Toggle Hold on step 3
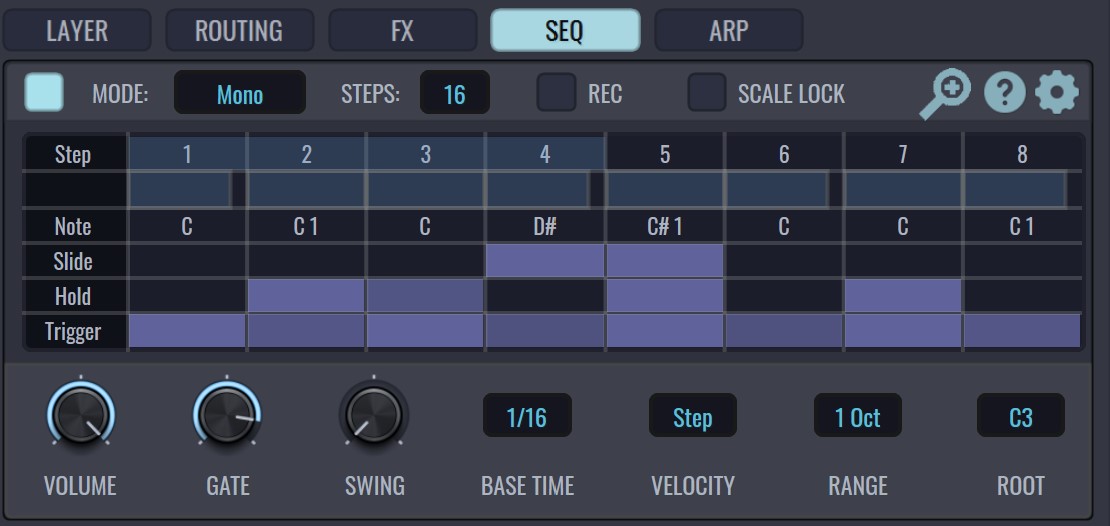 coord(425,296)
